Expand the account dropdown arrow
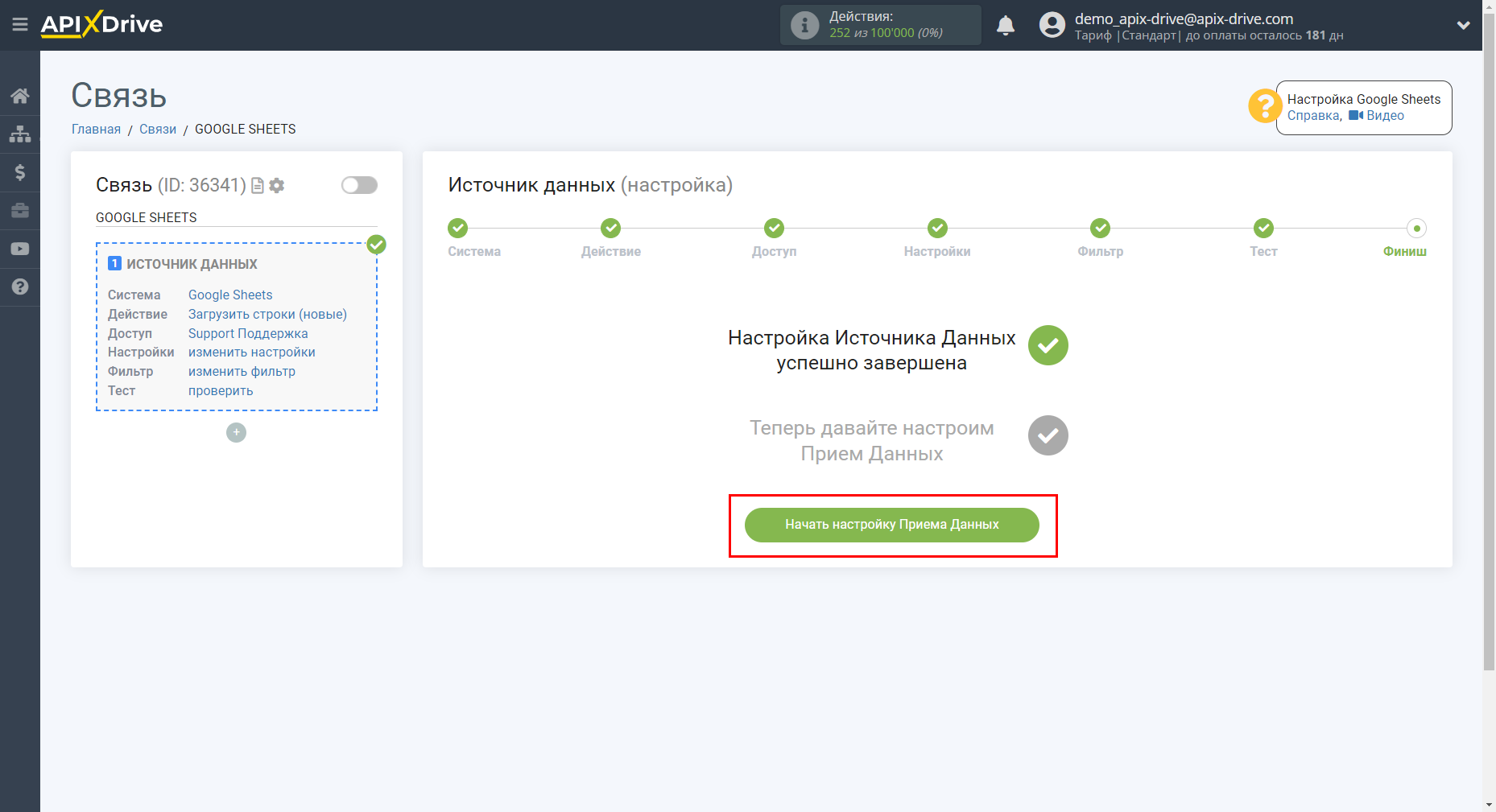 1463,26
